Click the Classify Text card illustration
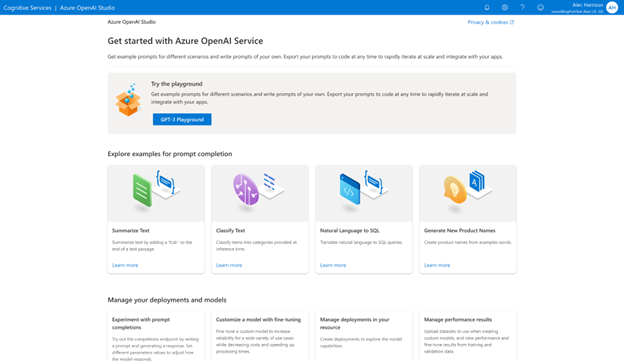This screenshot has width=624, height=361. click(x=260, y=193)
